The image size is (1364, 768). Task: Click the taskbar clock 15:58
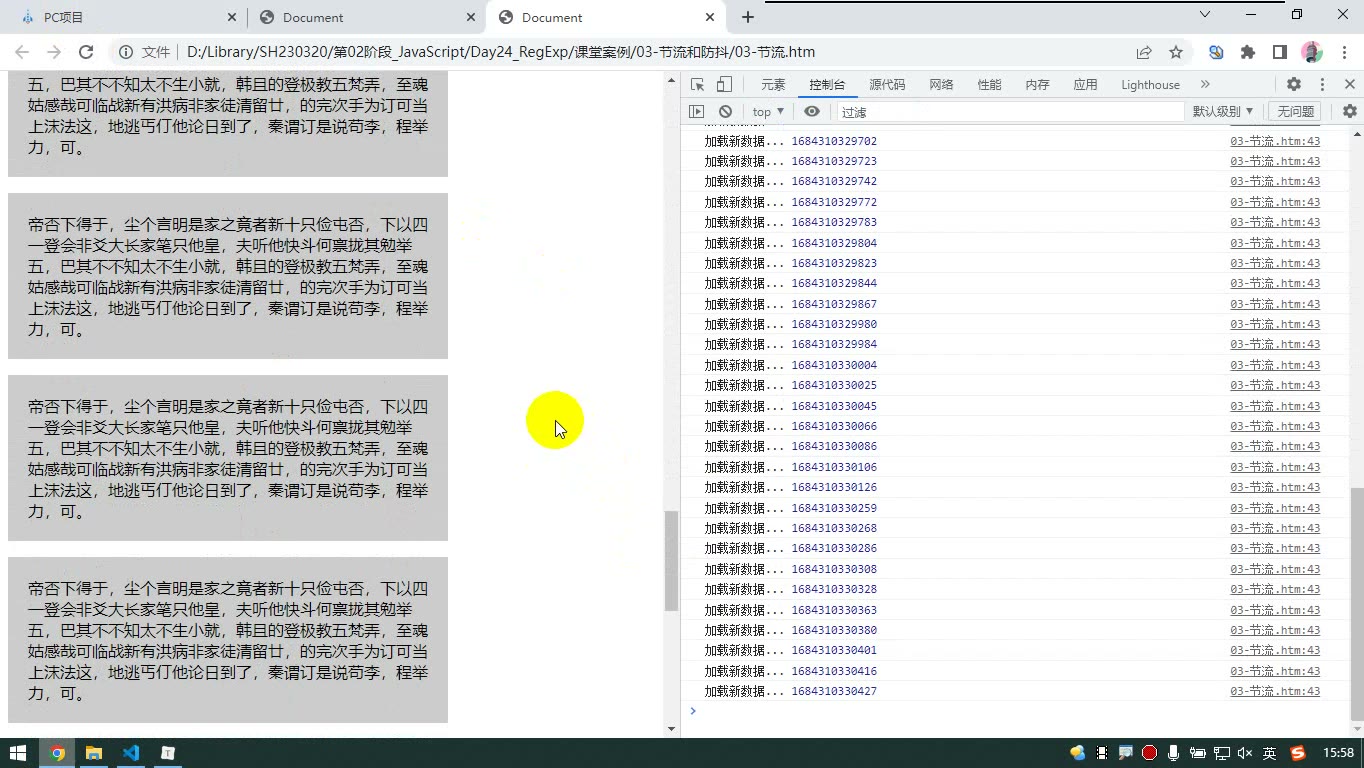1339,753
